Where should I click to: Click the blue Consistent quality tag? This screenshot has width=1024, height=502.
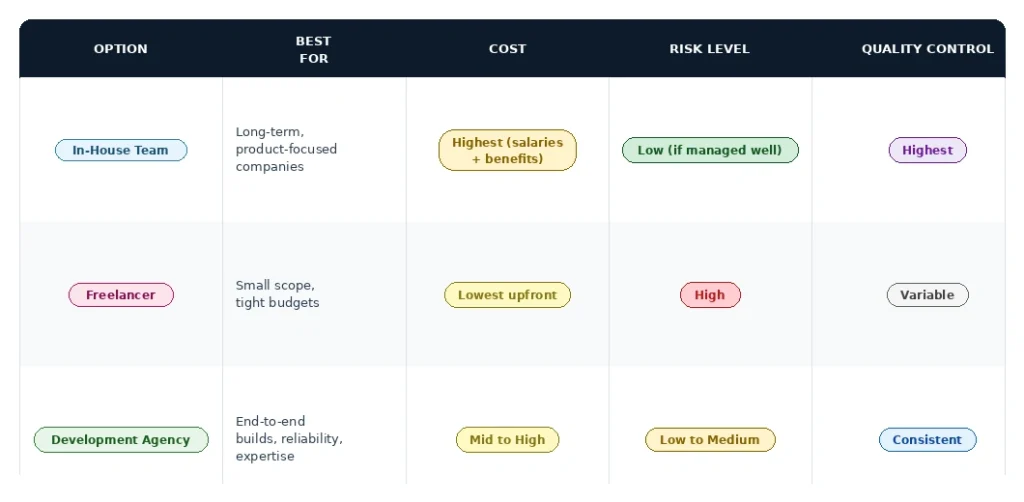927,440
